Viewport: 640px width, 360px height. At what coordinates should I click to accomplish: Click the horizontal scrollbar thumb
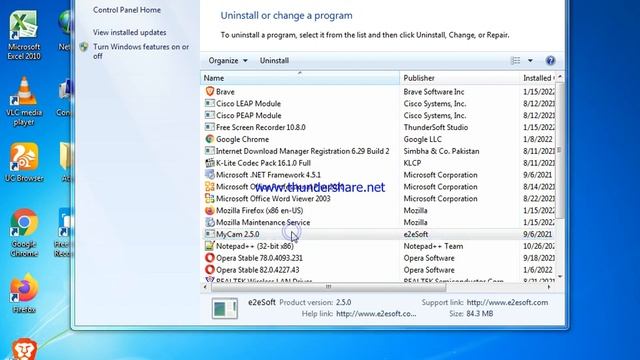tap(329, 287)
